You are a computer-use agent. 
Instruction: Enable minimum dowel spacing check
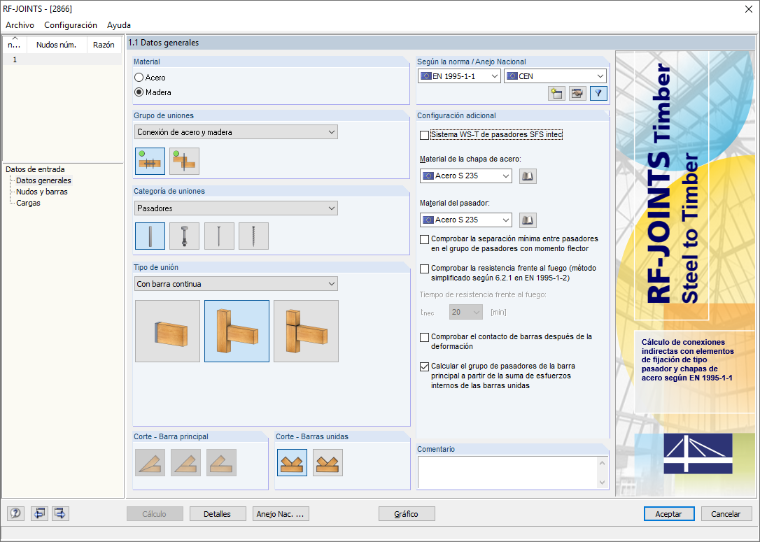coord(425,239)
